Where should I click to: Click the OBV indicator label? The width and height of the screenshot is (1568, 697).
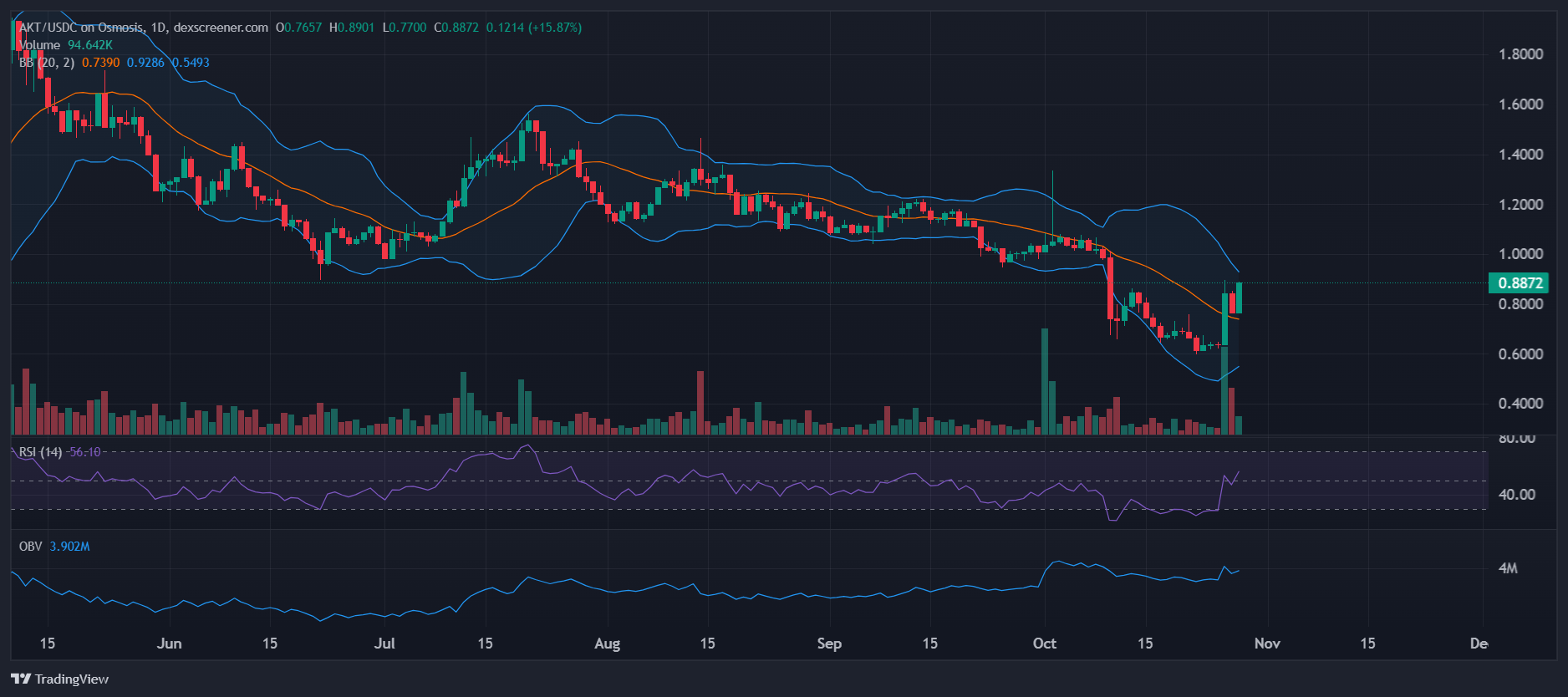[x=30, y=547]
